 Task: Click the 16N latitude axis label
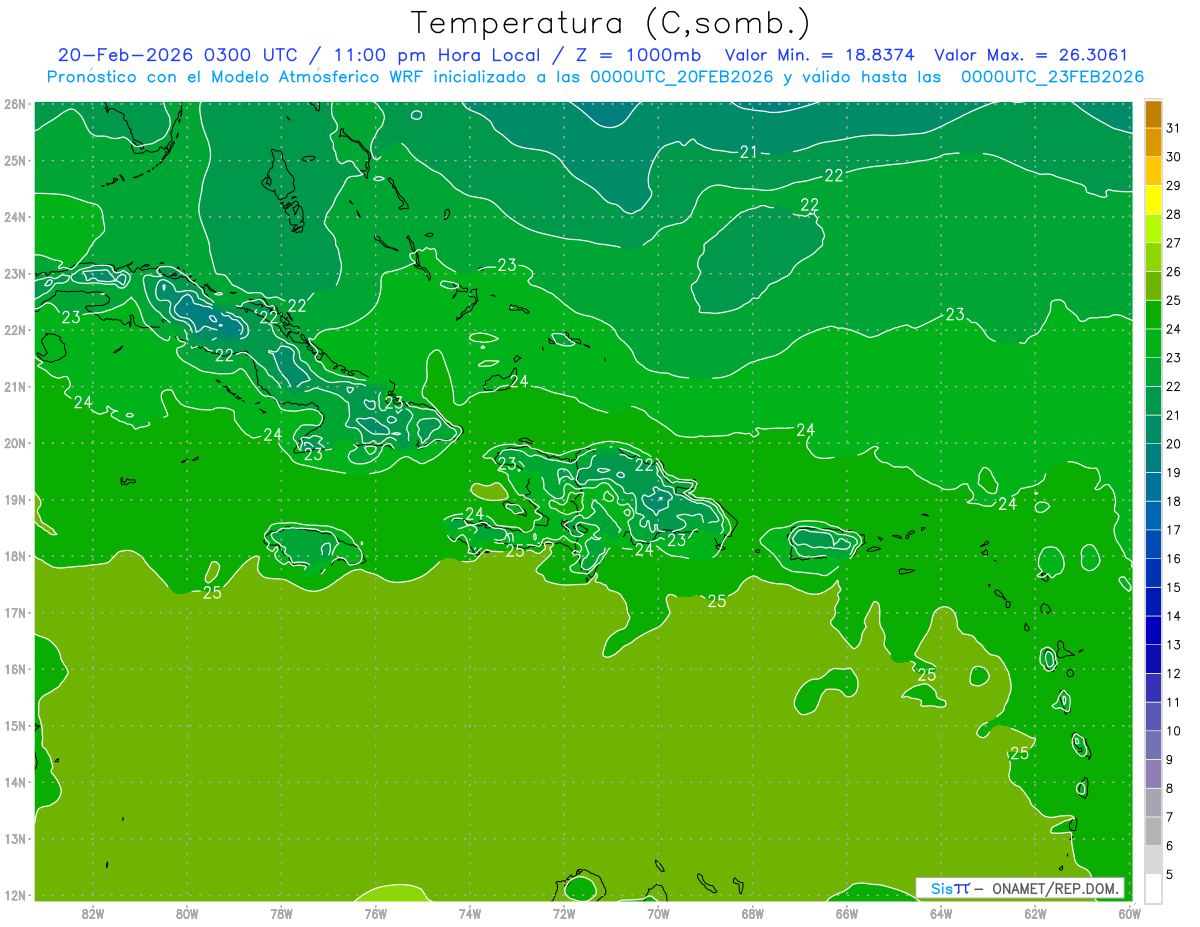[x=14, y=669]
